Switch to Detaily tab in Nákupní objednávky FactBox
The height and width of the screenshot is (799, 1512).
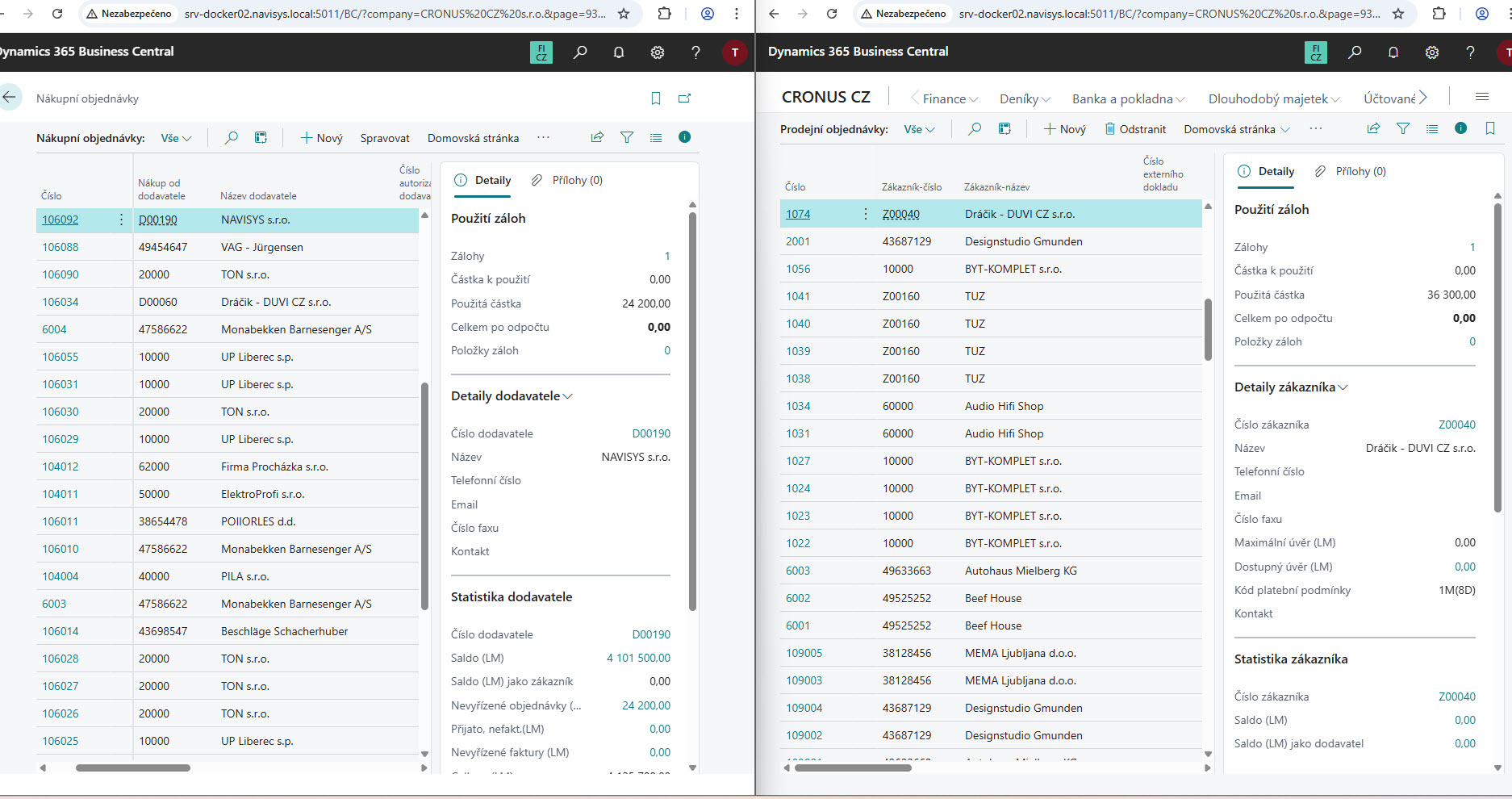click(x=483, y=180)
